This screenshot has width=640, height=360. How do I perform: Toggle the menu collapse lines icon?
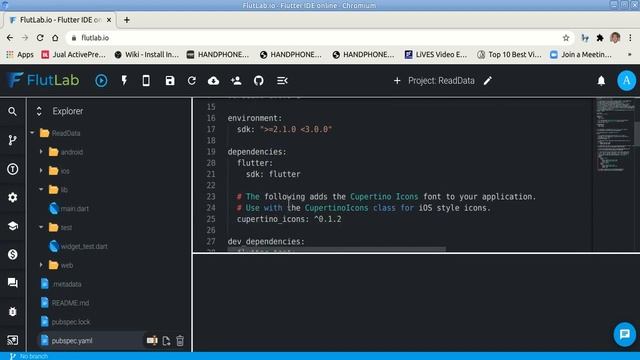pos(282,80)
